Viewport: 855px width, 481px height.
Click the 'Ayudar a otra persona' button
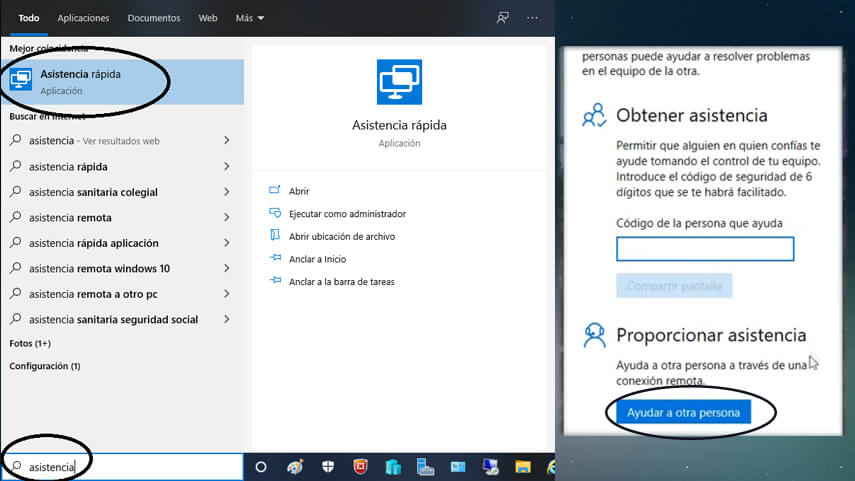(x=683, y=412)
